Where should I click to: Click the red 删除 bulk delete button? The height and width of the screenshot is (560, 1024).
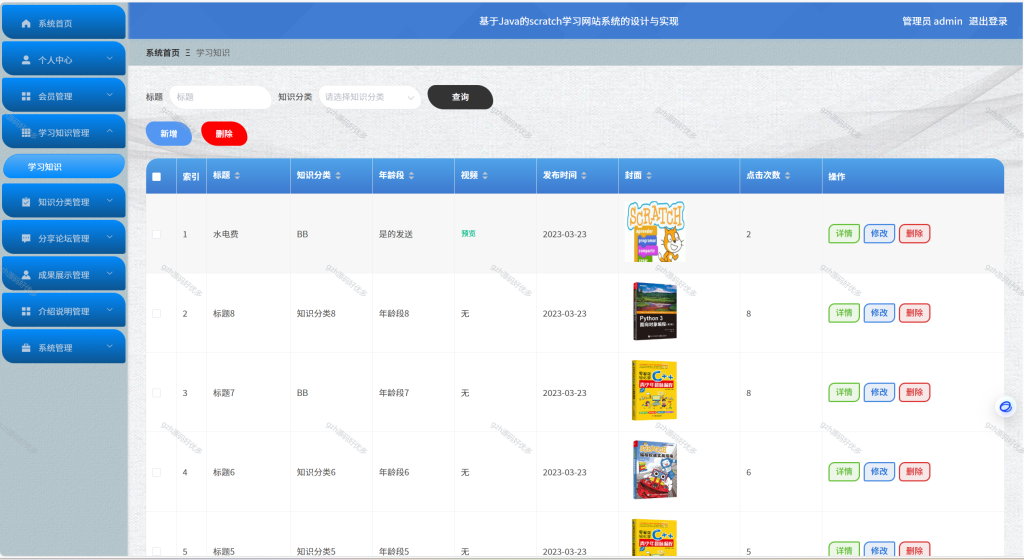pos(224,134)
